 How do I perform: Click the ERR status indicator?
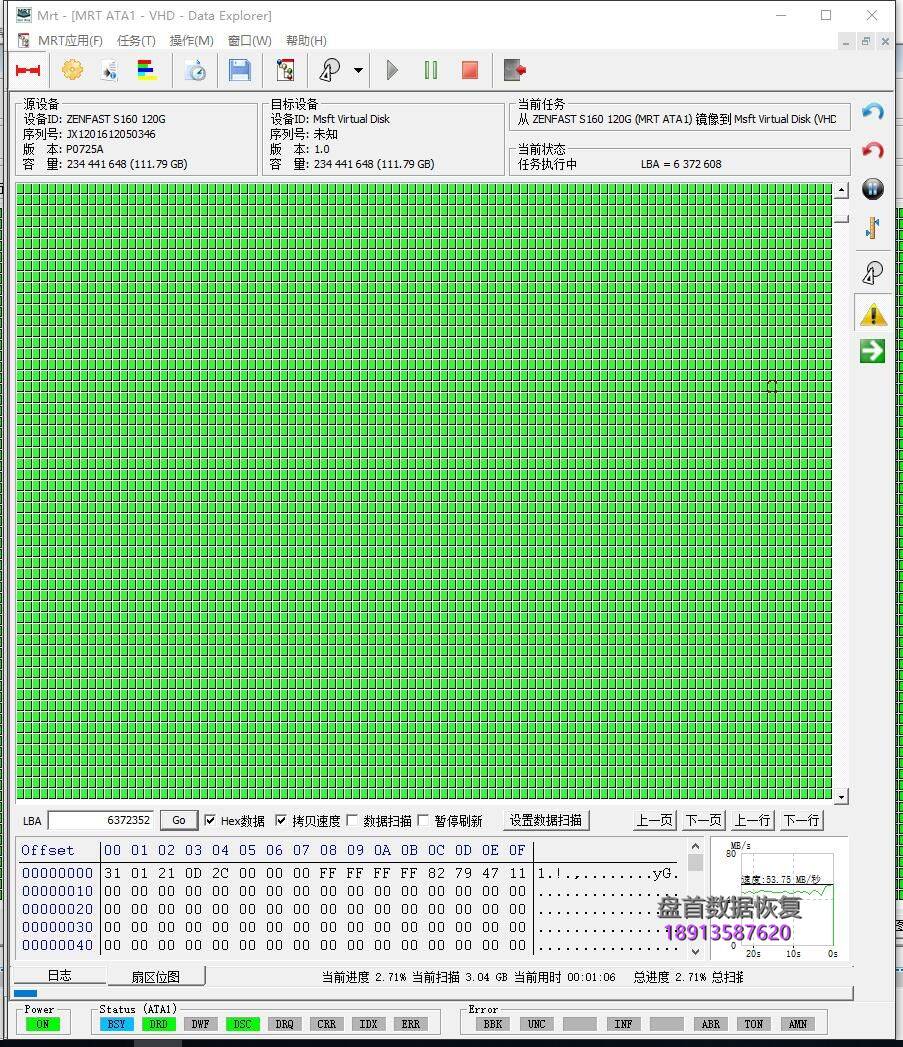point(411,1024)
